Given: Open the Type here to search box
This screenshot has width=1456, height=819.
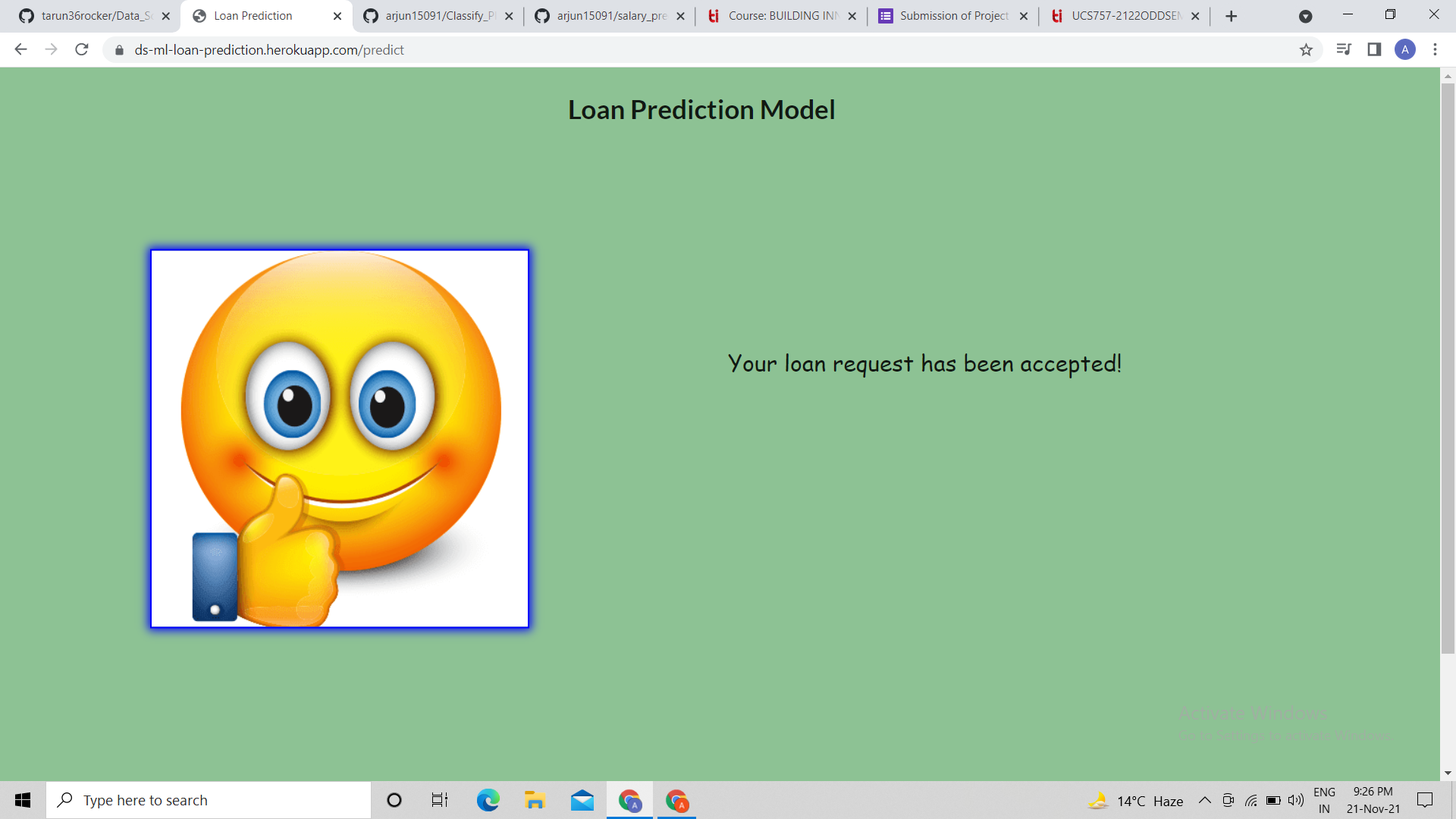Looking at the screenshot, I should (209, 800).
